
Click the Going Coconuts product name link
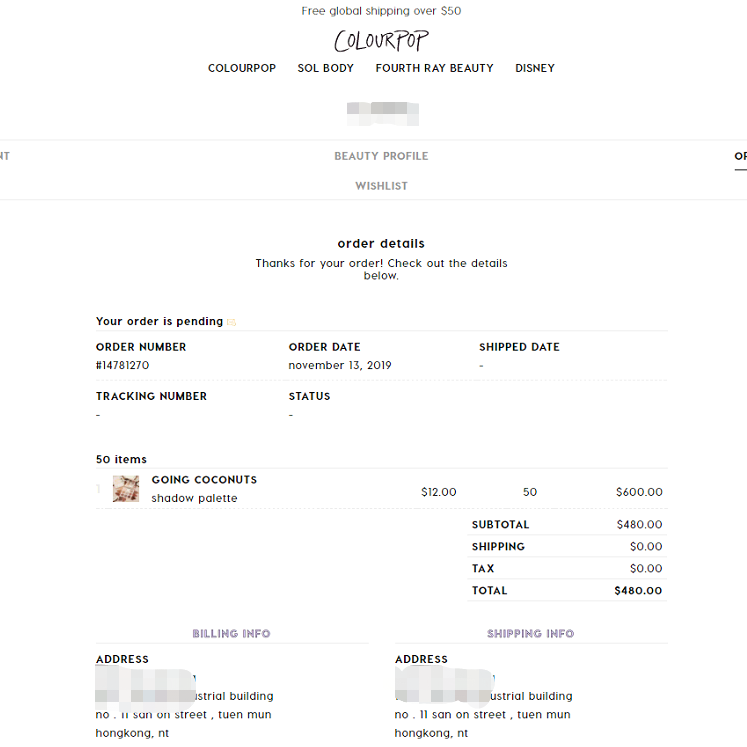[x=204, y=480]
